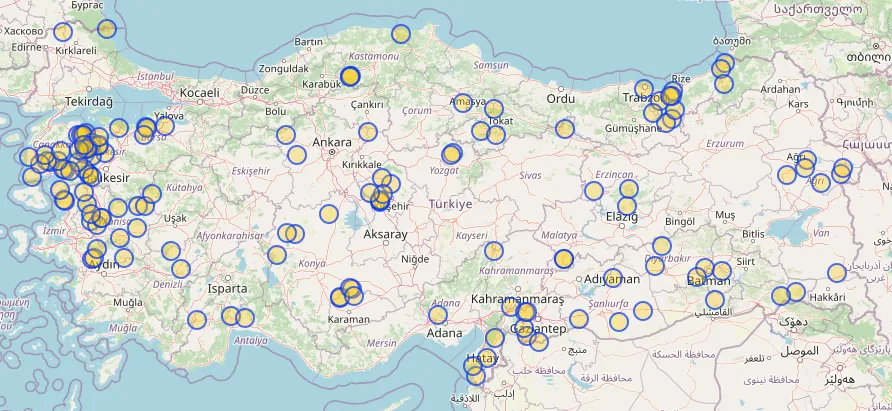Click the marker just above the Kastamonu label

(401, 34)
